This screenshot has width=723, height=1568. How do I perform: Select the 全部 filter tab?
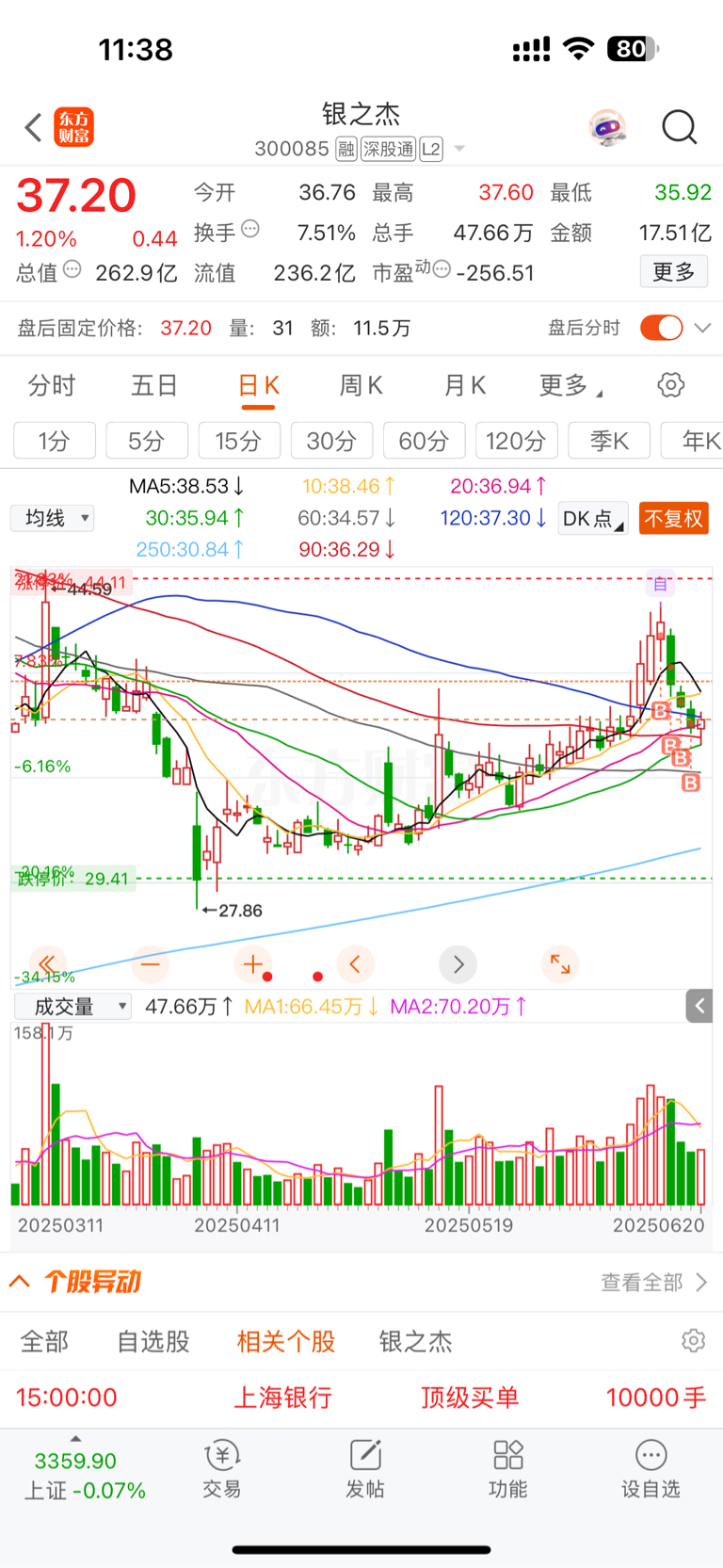(x=45, y=1341)
